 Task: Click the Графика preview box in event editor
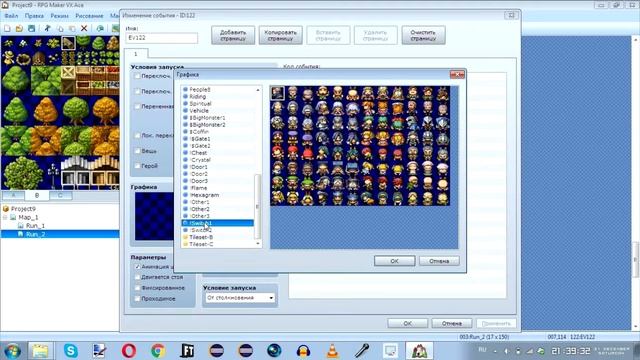click(x=154, y=216)
